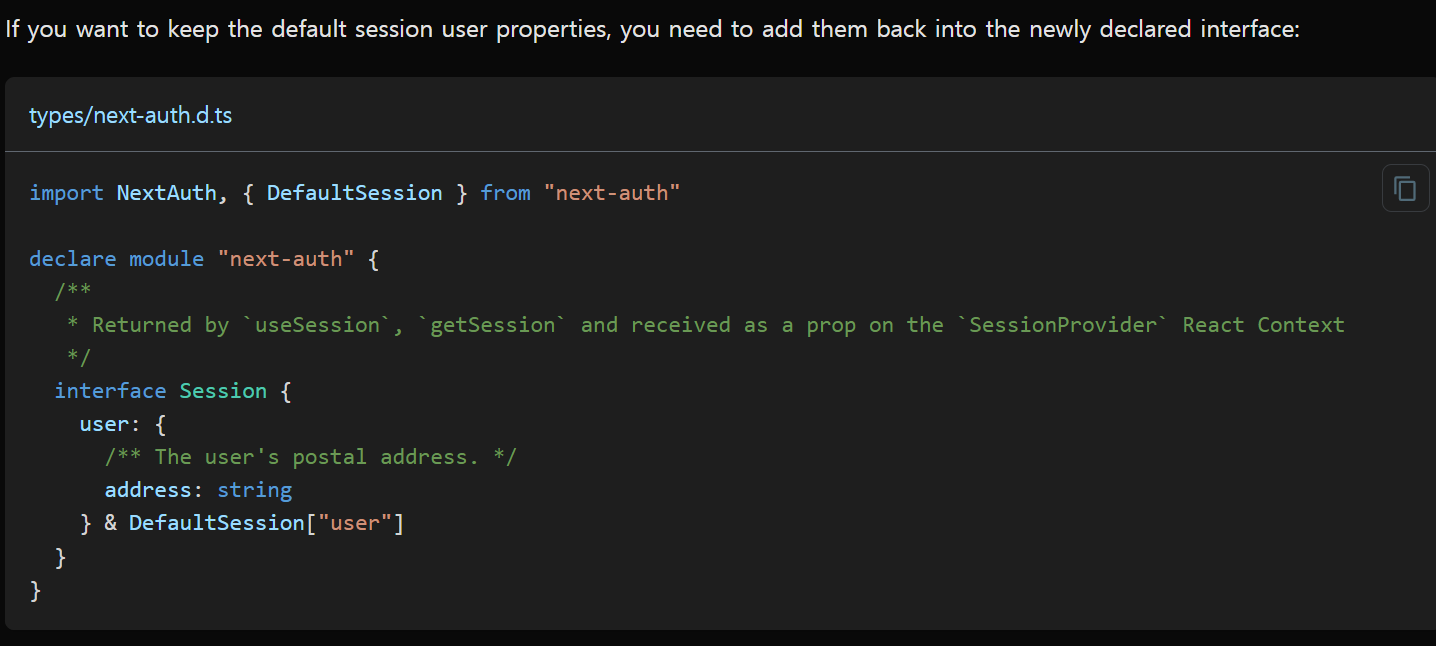The image size is (1436, 646).
Task: Click the user property key
Action: coord(104,424)
